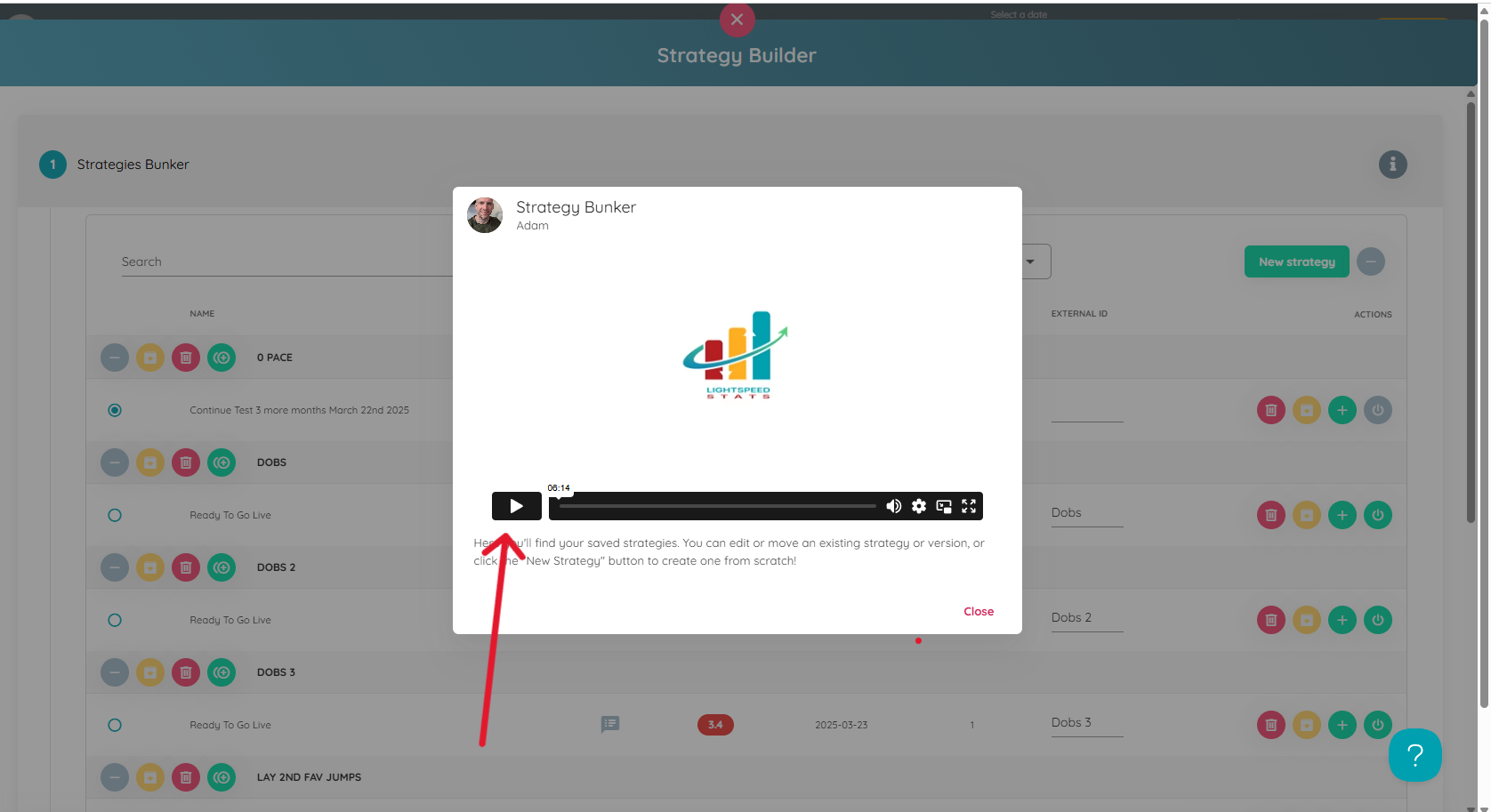The image size is (1491, 812).
Task: Archive the DOBS 3 strategy group
Action: pos(149,672)
